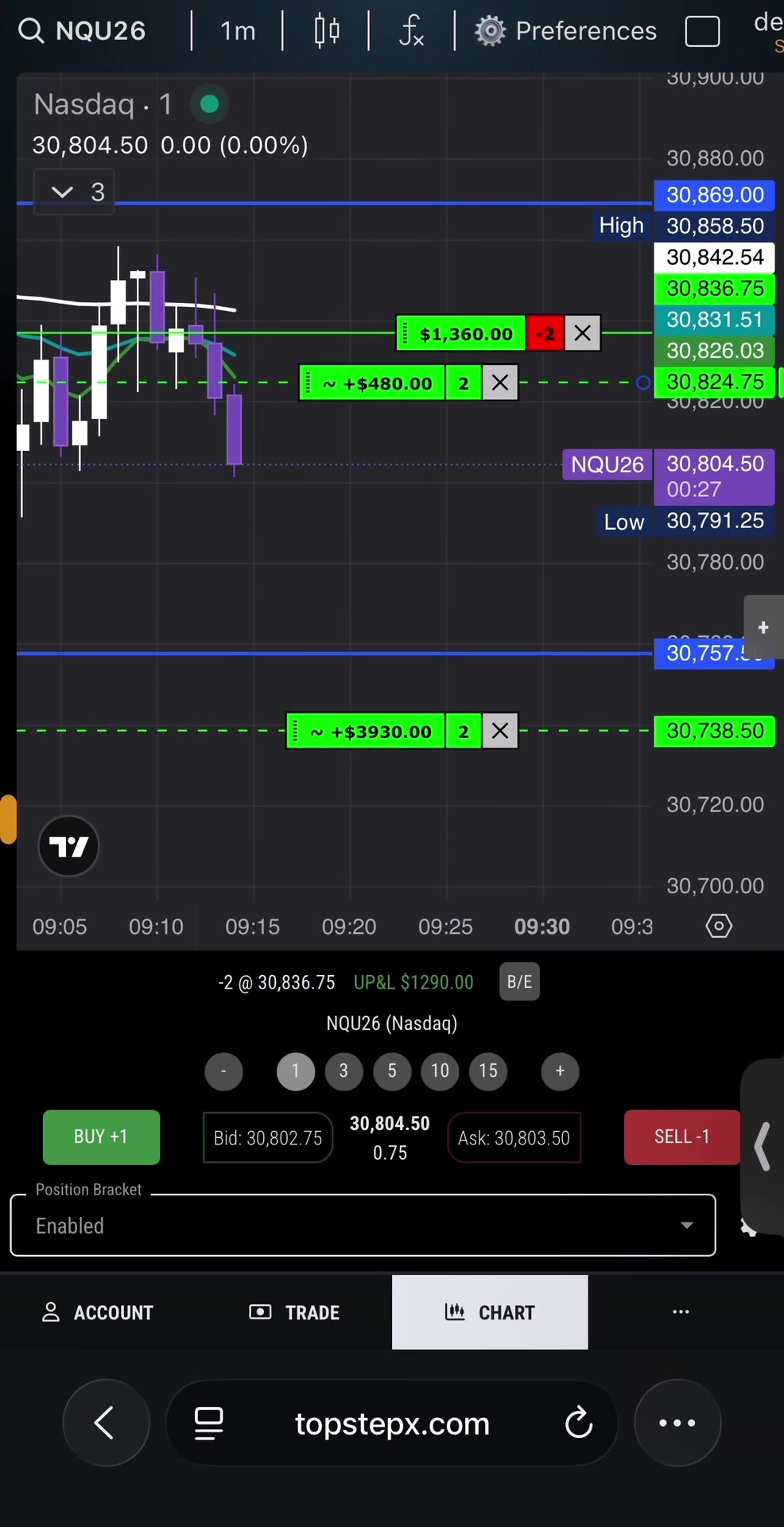Open the fx indicators menu

tap(412, 31)
